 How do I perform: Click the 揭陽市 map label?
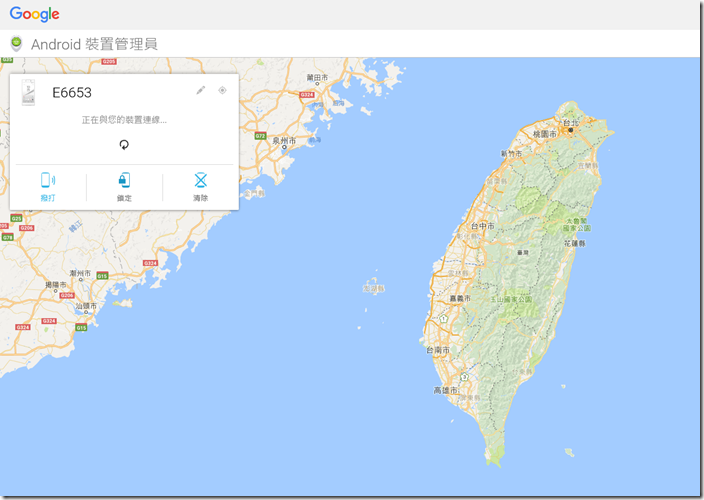[x=56, y=285]
